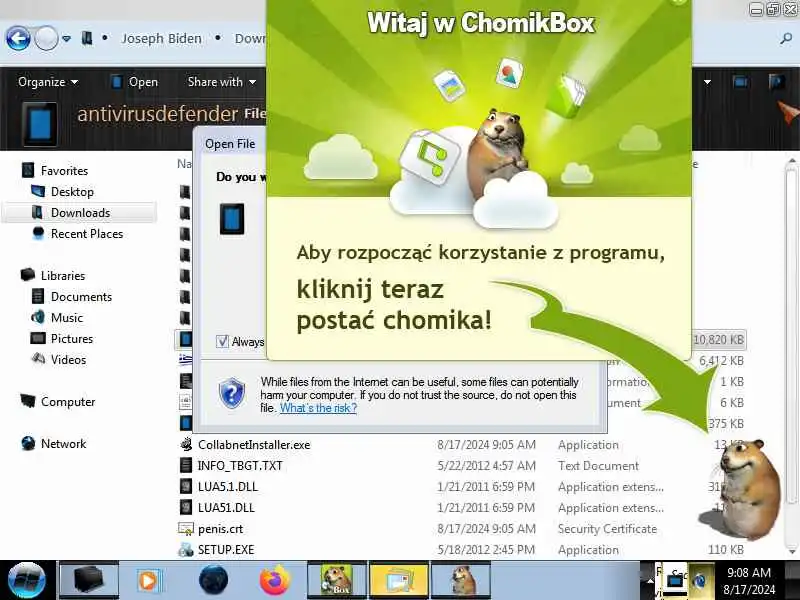Click the Desktop folder icon in Favorites
This screenshot has width=800, height=600.
(38, 191)
